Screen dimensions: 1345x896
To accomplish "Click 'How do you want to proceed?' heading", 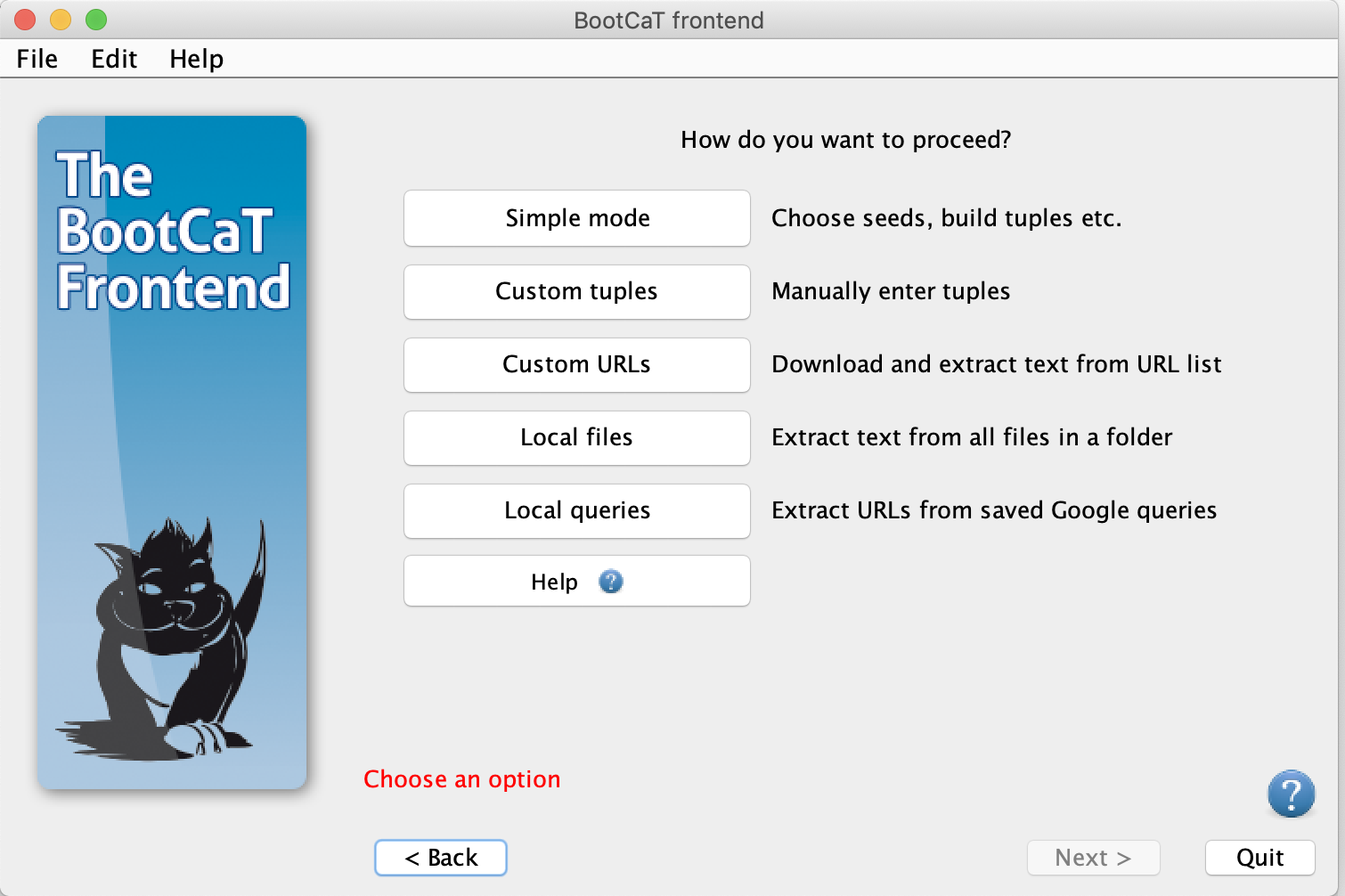I will click(x=846, y=140).
